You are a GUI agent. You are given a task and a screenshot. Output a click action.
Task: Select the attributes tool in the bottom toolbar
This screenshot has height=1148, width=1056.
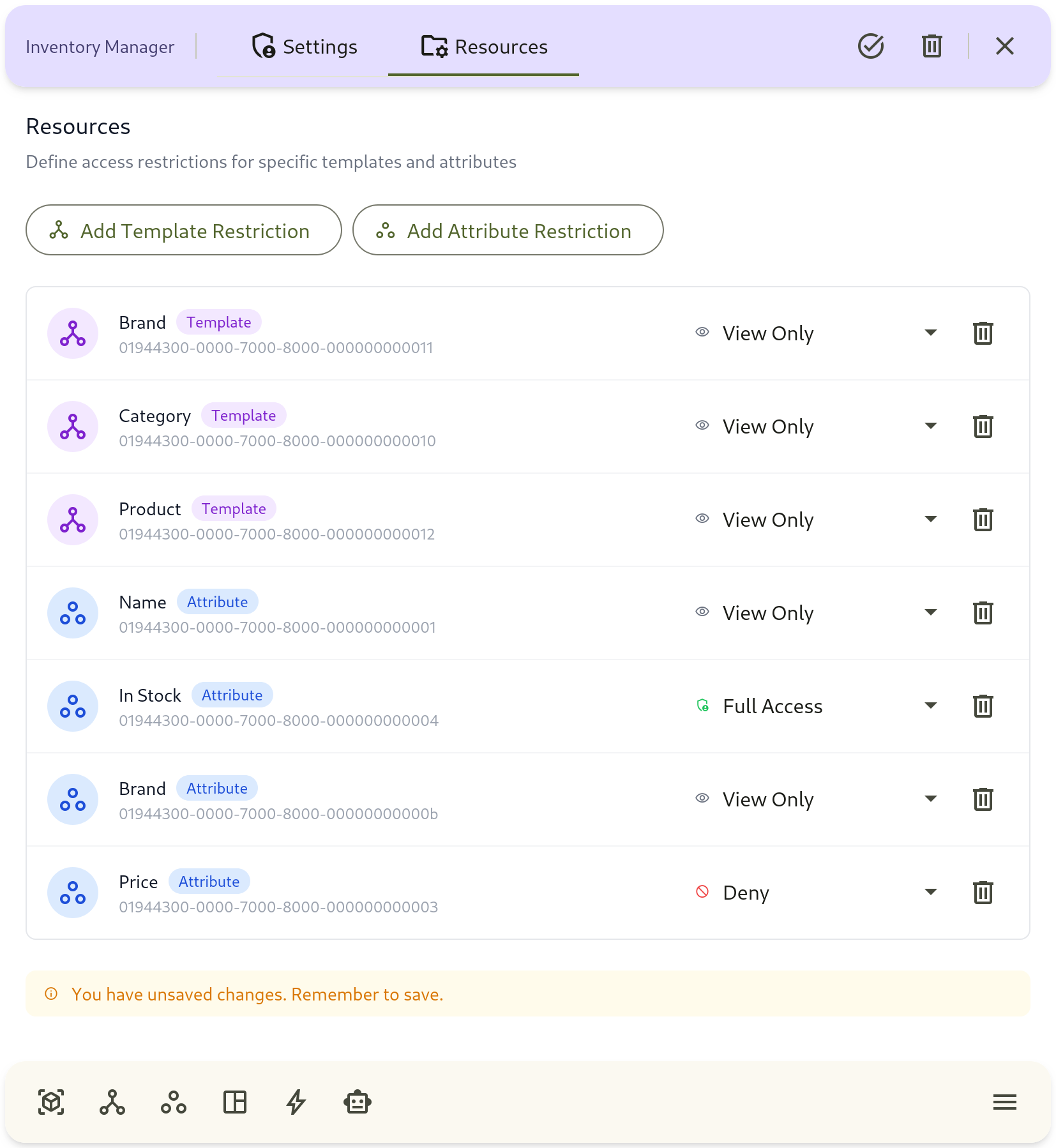pyautogui.click(x=174, y=1101)
